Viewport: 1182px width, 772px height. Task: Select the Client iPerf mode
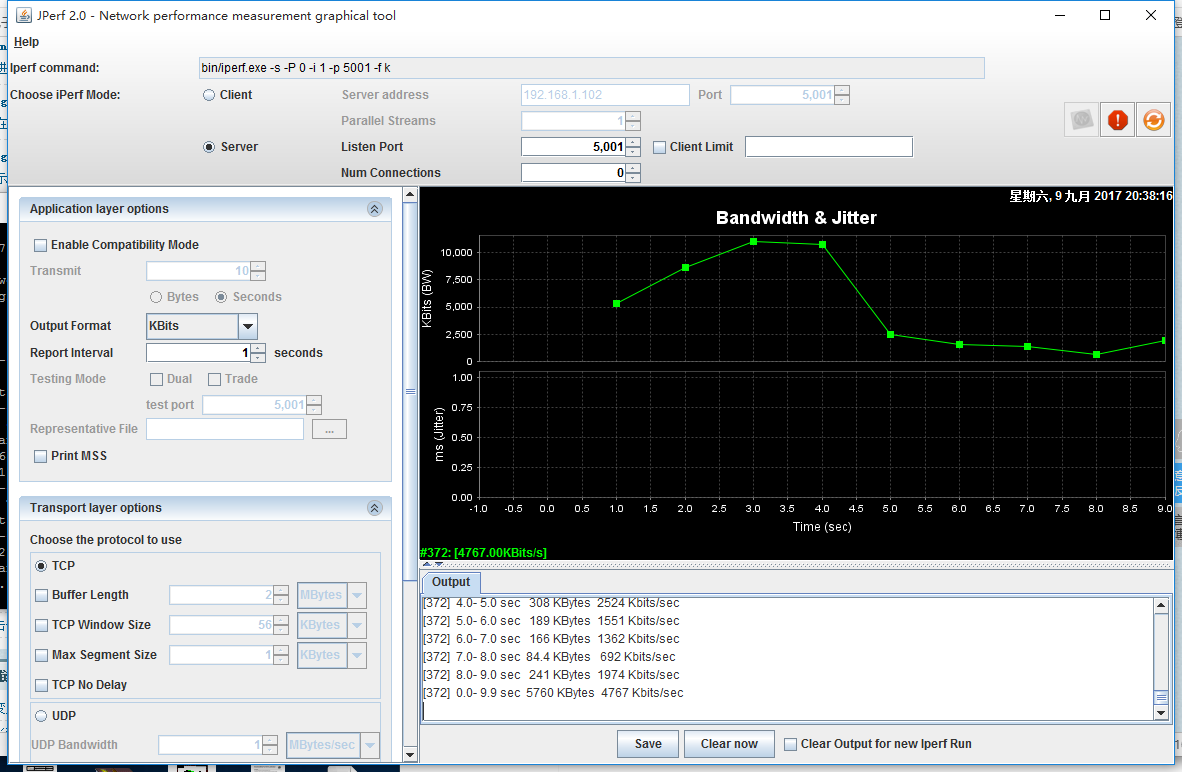coord(209,95)
